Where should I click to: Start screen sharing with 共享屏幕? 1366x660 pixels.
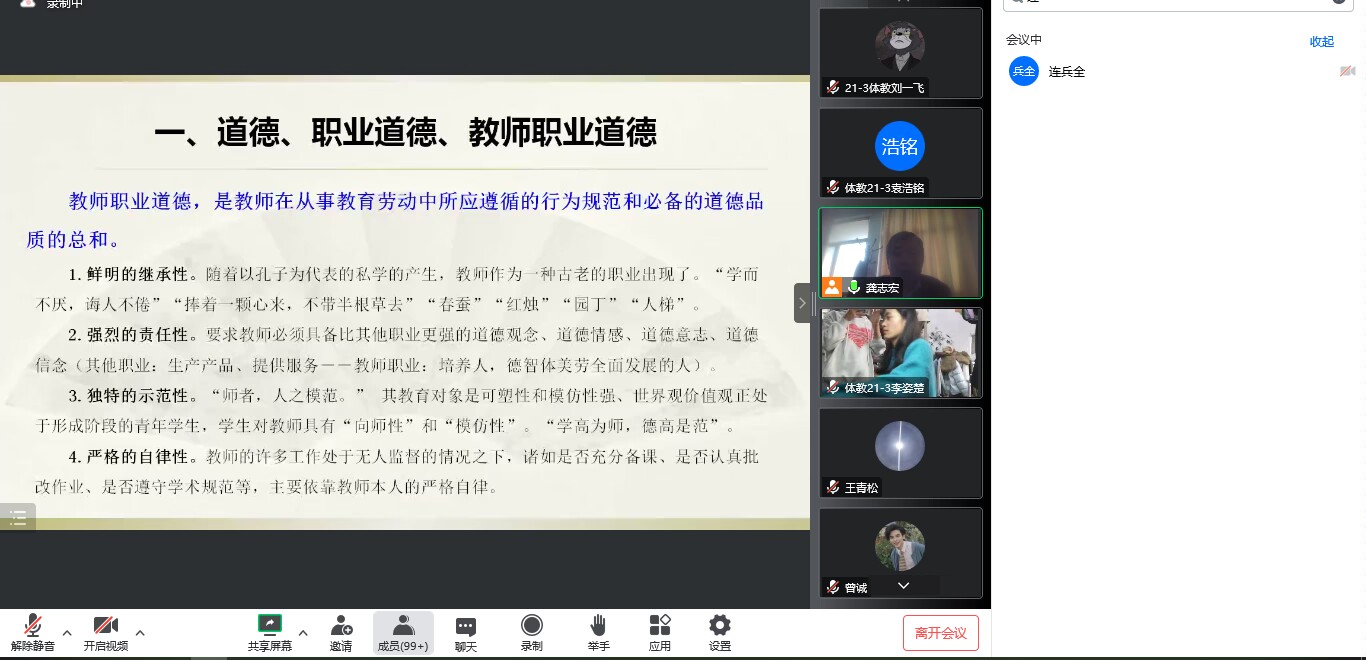tap(270, 632)
